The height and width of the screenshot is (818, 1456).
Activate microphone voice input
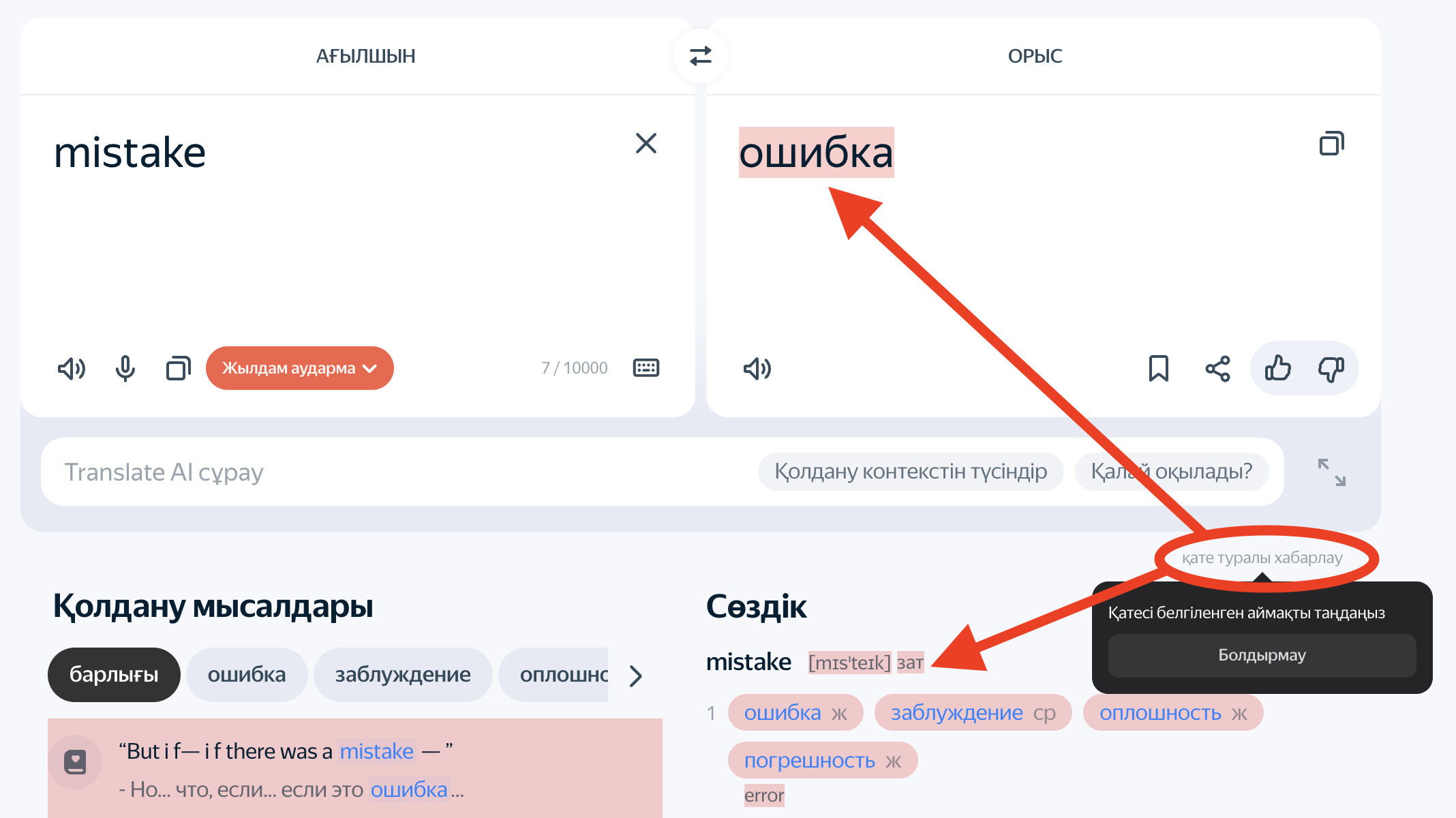pos(125,369)
